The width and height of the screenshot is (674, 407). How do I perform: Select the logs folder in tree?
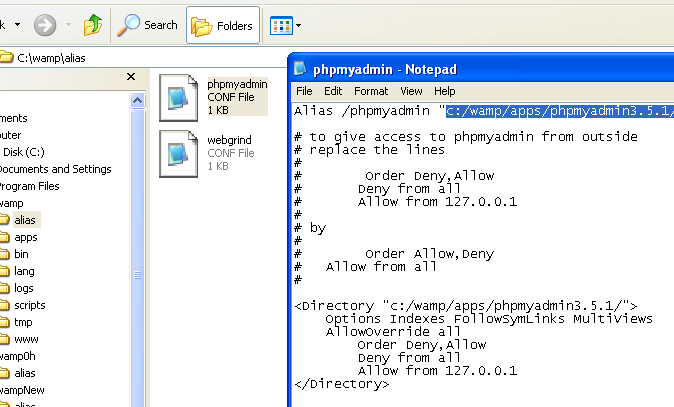pos(24,288)
